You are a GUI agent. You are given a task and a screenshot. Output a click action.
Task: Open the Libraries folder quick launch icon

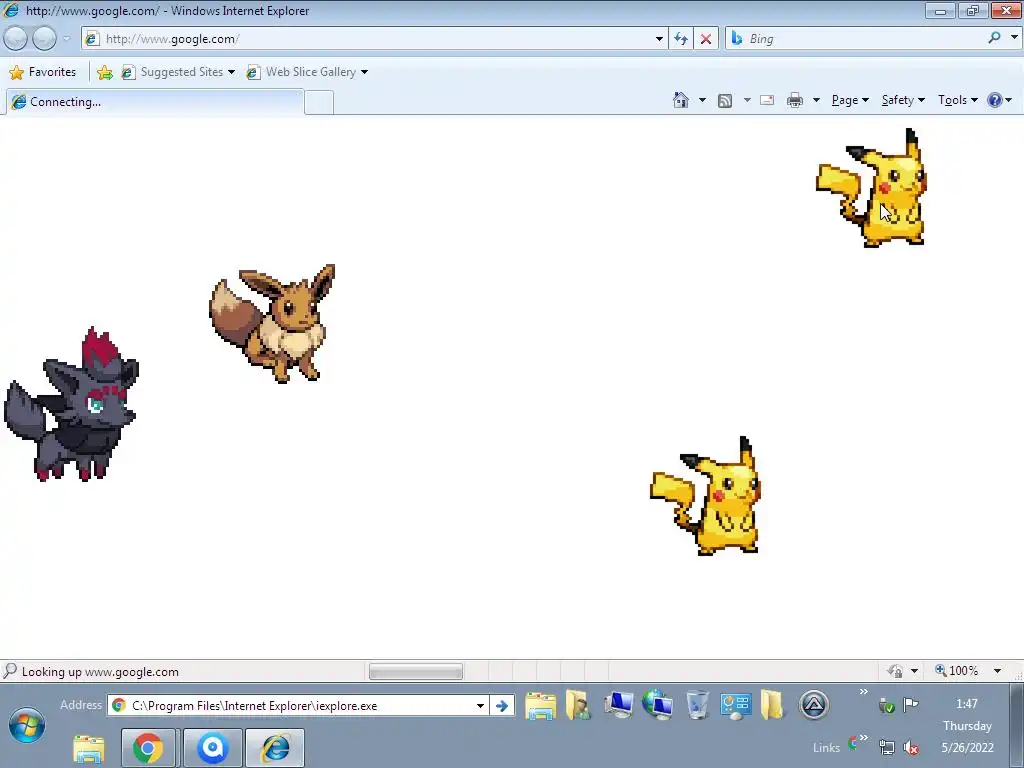(540, 705)
